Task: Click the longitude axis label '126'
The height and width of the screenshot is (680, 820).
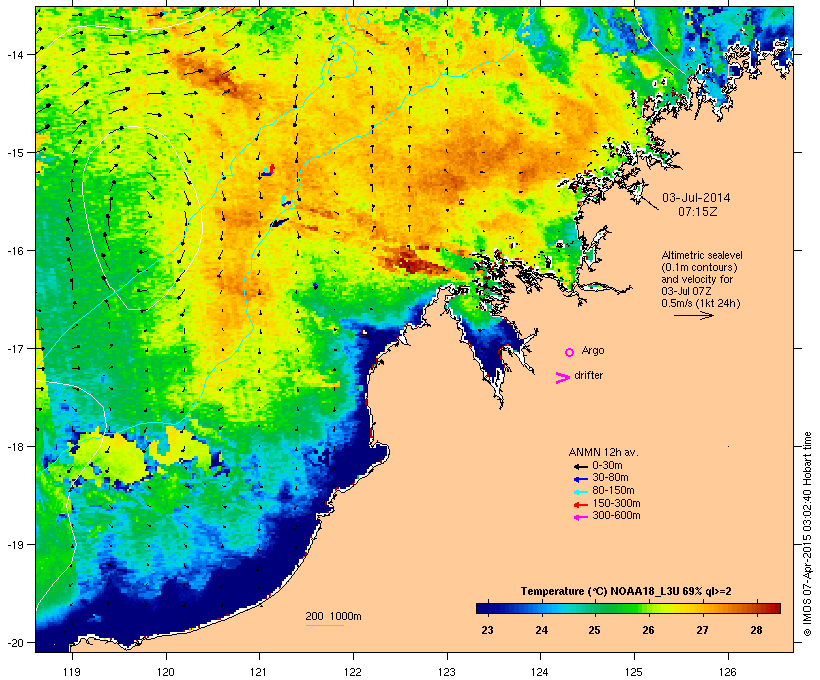Action: pyautogui.click(x=727, y=672)
